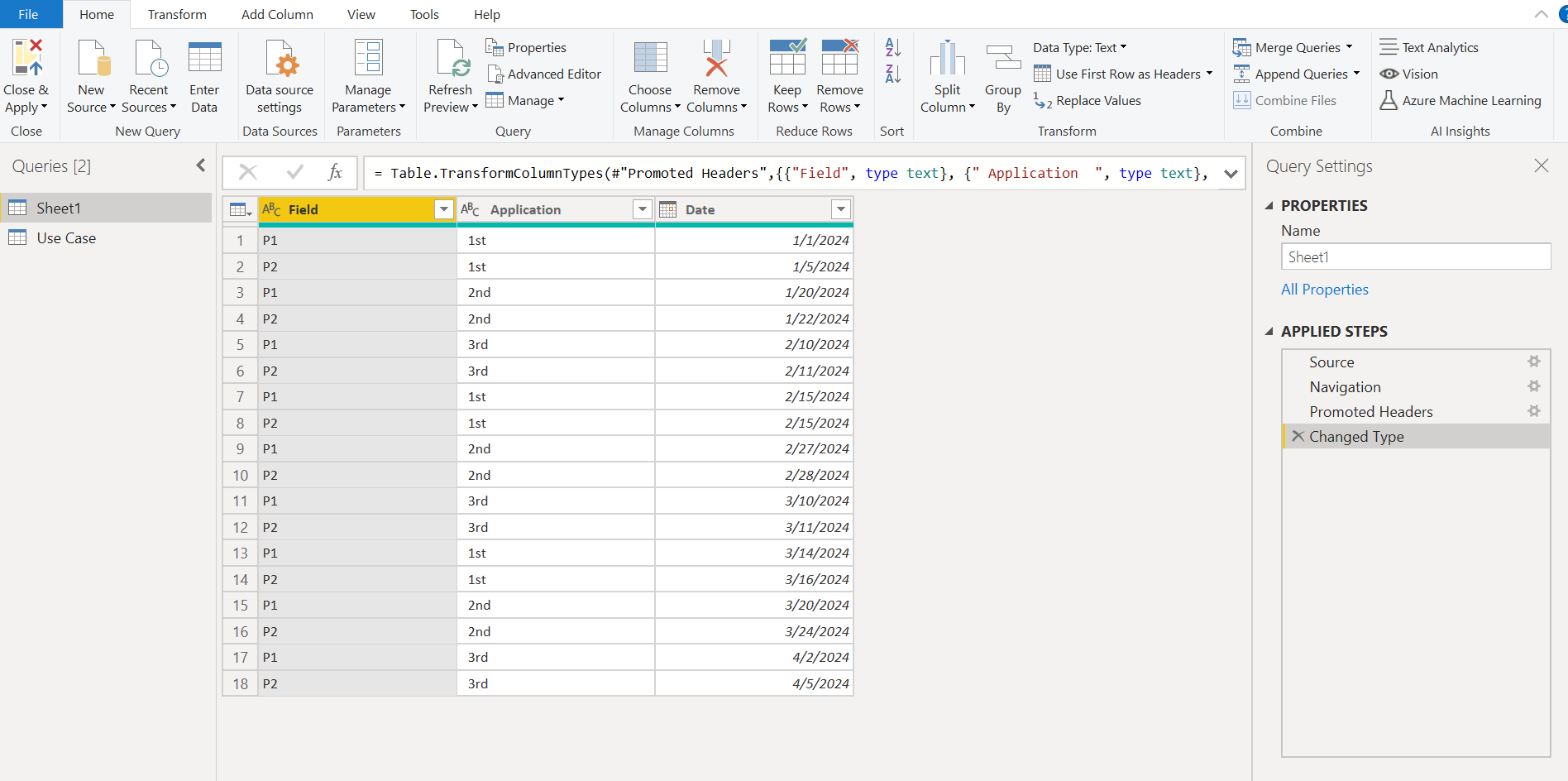This screenshot has height=781, width=1568.
Task: Open the Field column filter dropdown
Action: coord(444,209)
